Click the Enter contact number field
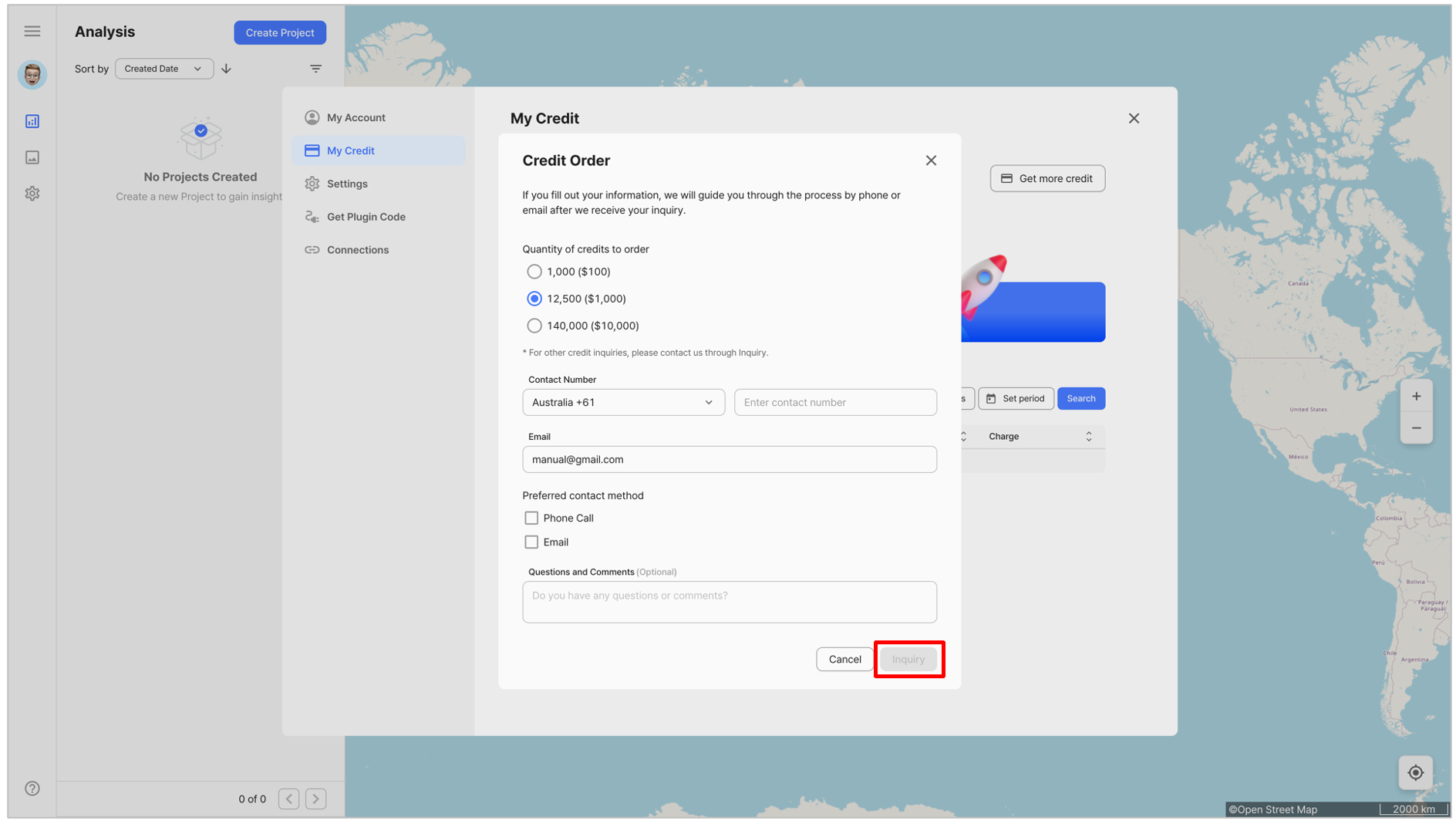 click(x=835, y=403)
